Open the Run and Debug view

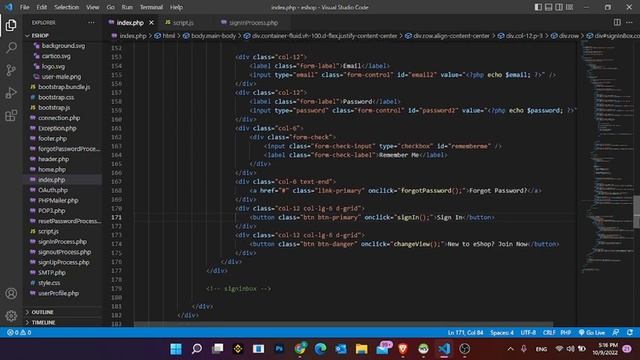[x=11, y=93]
